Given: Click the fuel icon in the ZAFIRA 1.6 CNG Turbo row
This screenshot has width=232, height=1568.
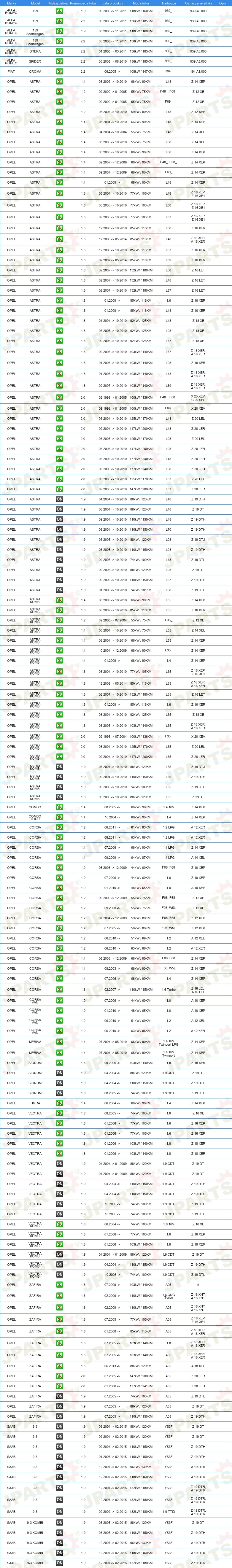Looking at the screenshot, I should [60, 1296].
